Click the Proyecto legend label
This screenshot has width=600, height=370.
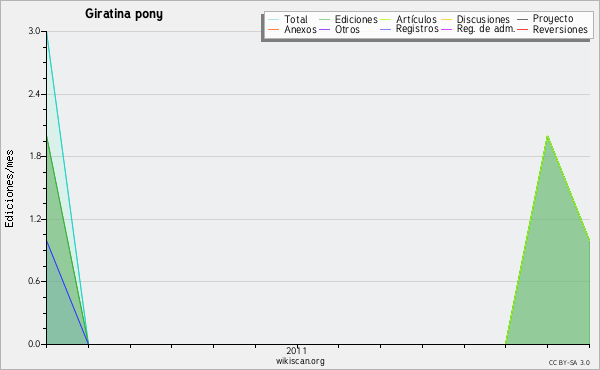tap(553, 19)
